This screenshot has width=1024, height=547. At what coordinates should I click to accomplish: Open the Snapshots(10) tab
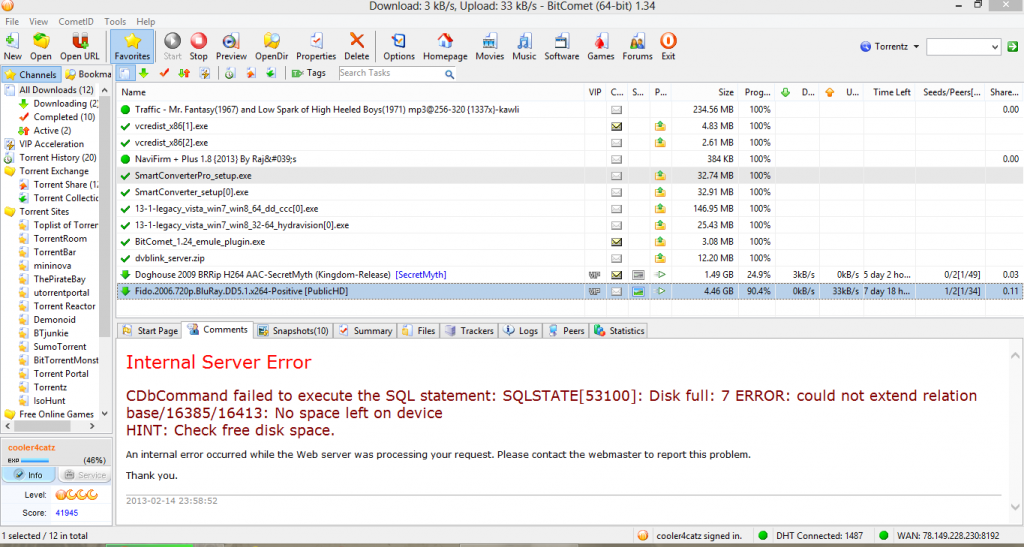[x=293, y=331]
